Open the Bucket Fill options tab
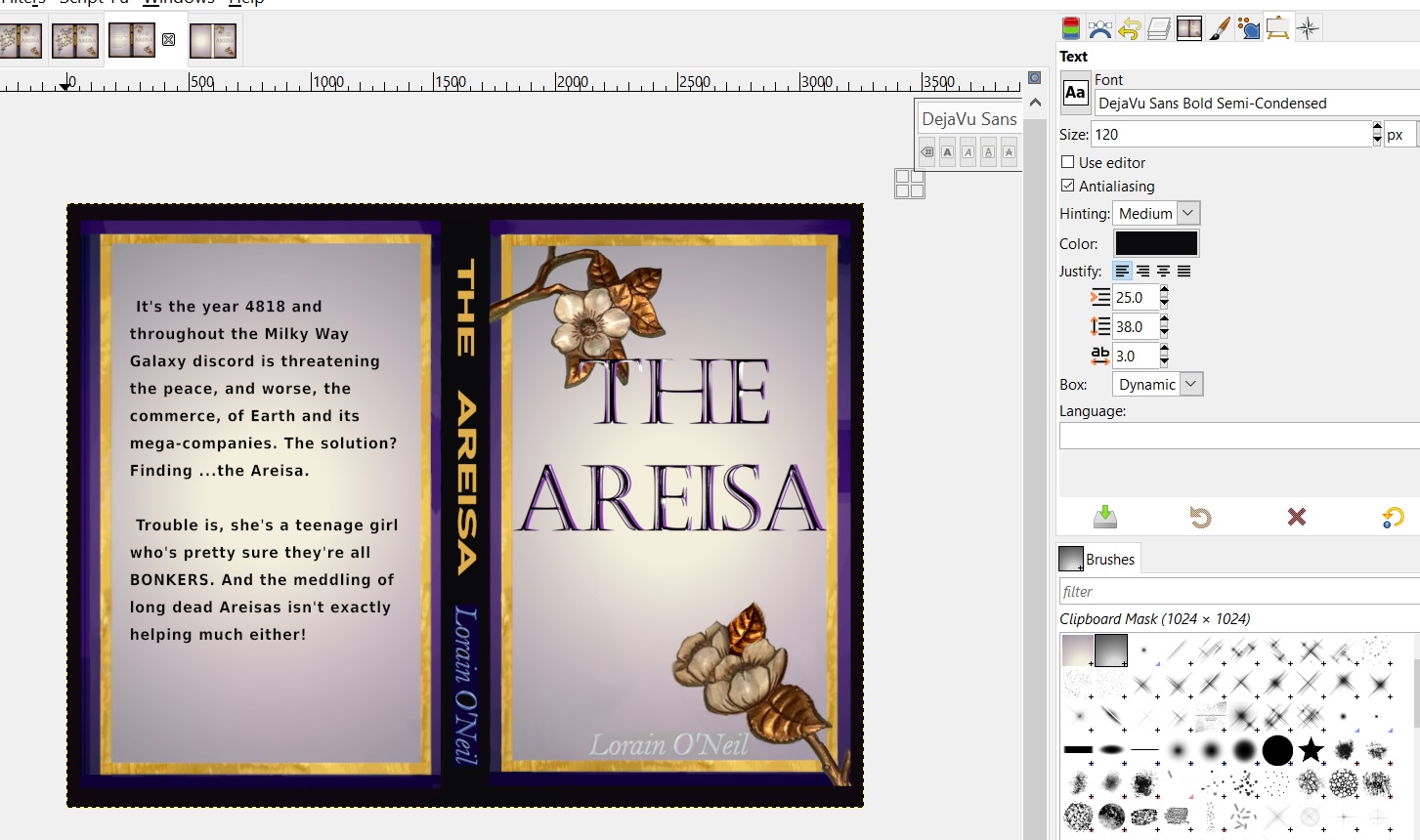 click(x=1248, y=28)
